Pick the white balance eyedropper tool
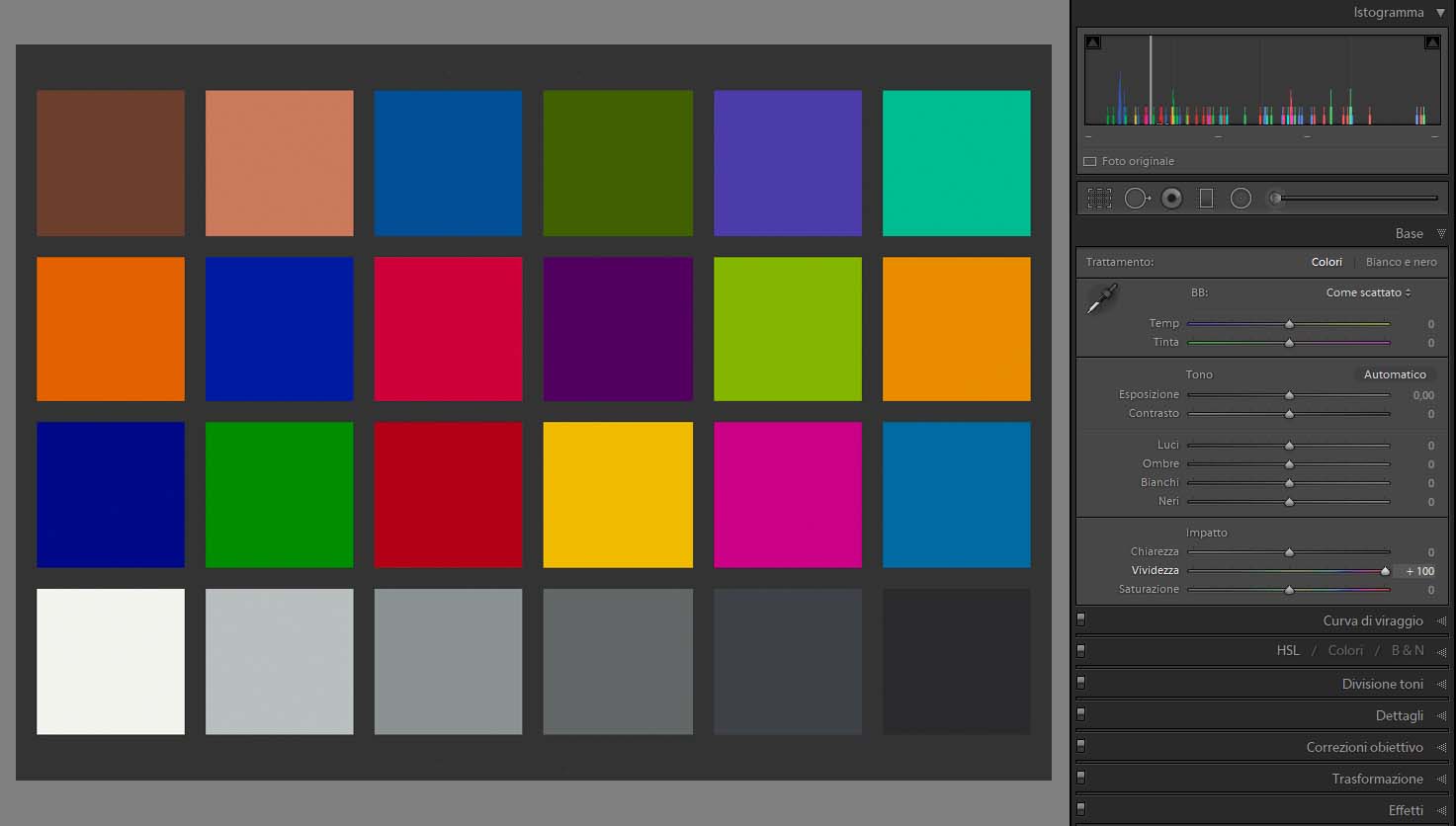The image size is (1456, 826). coord(1101,298)
